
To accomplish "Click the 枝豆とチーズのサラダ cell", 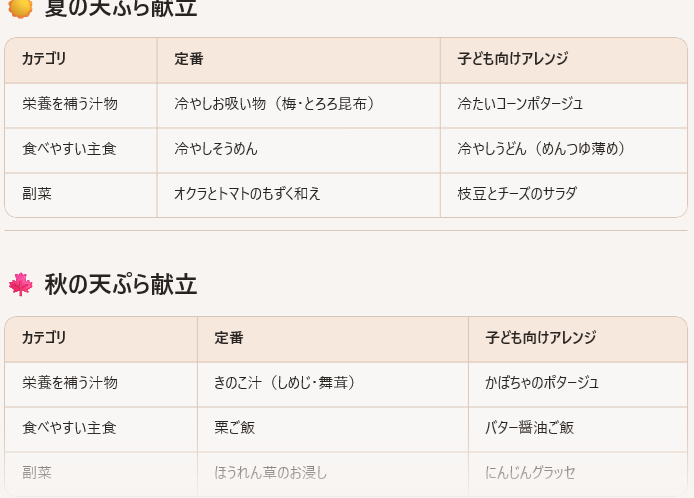I will coord(517,194).
